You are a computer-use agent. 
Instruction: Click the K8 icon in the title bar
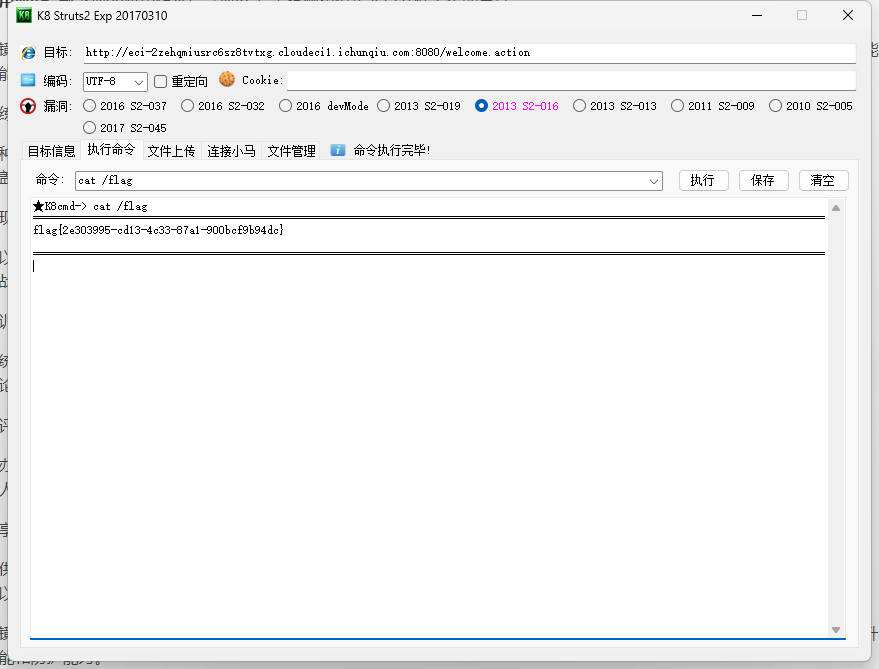coord(24,15)
